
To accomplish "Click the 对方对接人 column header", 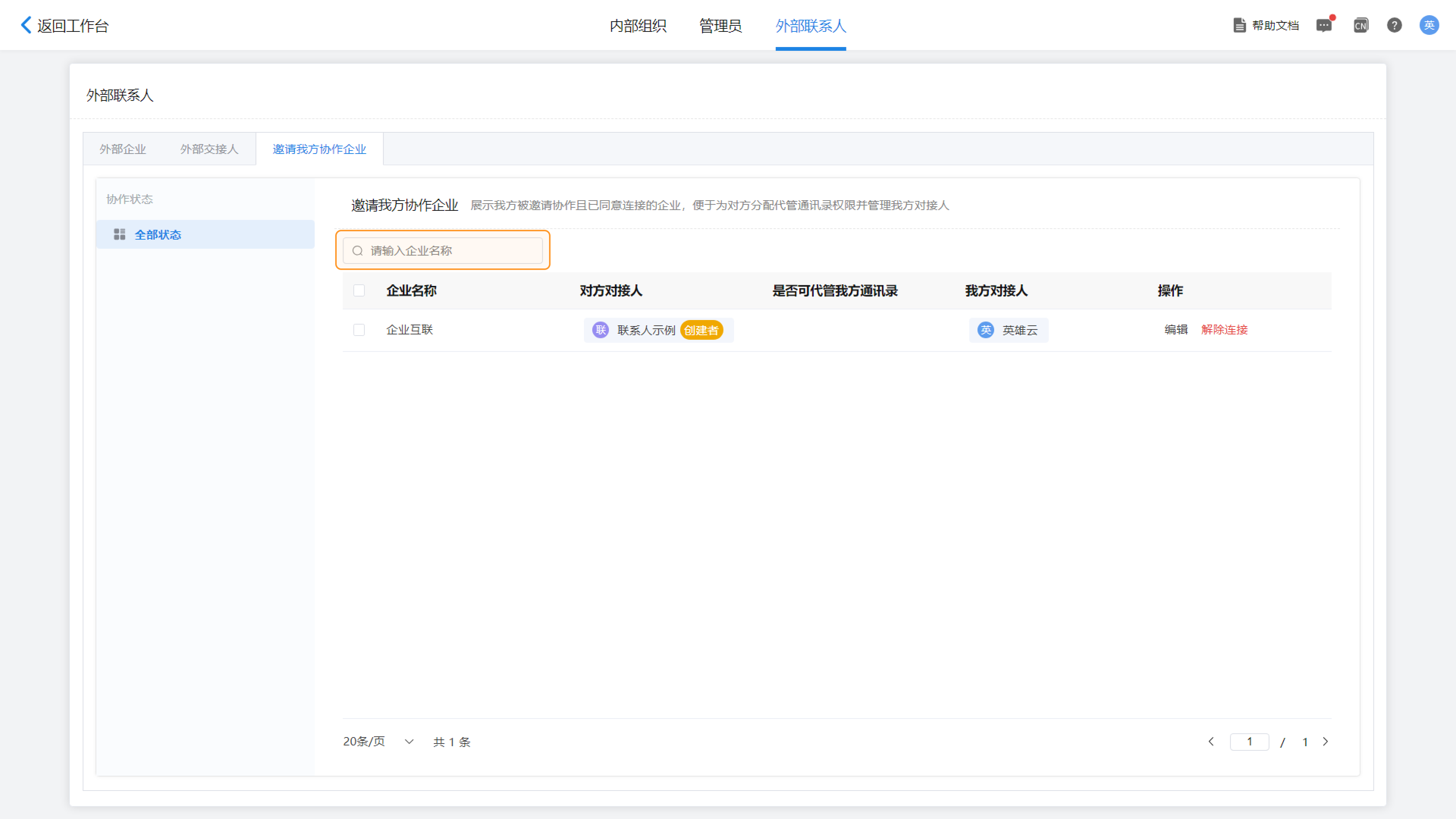I will click(x=611, y=290).
